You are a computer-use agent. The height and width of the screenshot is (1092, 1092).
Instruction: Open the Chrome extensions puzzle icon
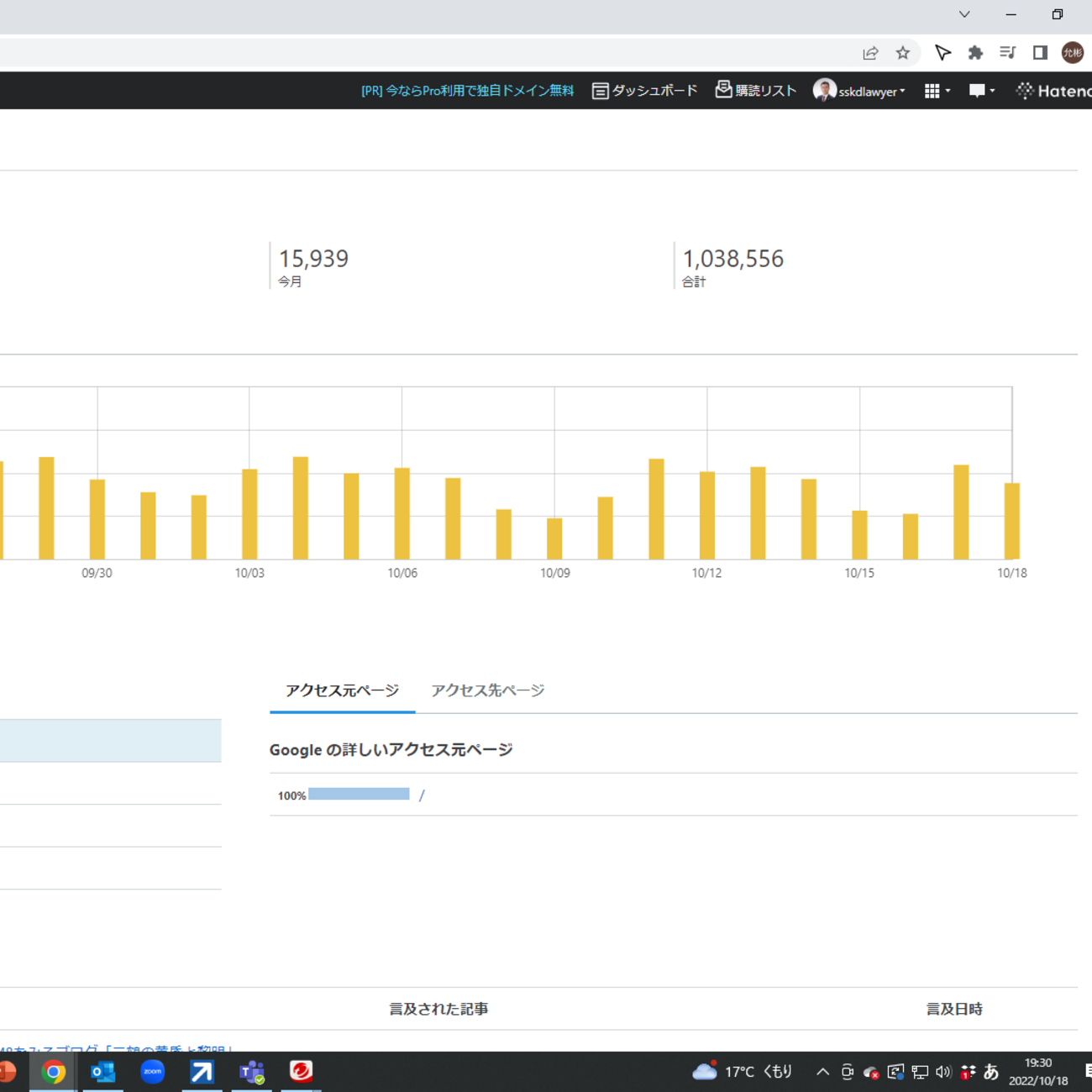click(x=975, y=53)
